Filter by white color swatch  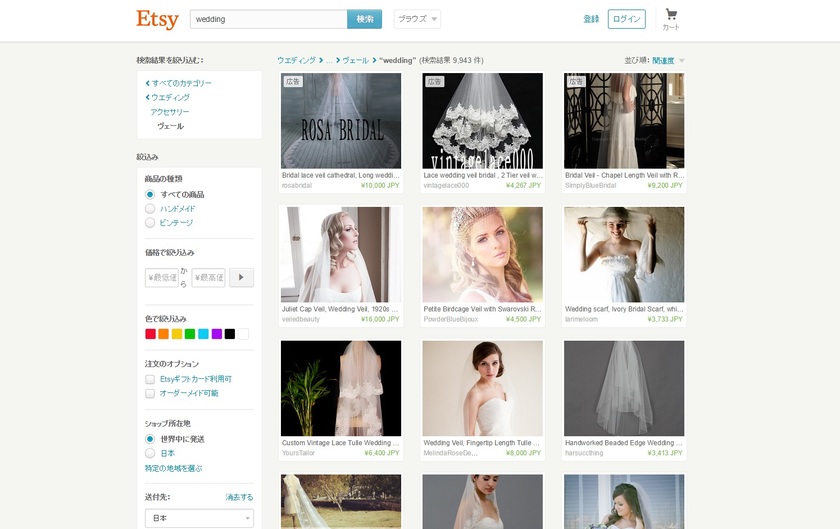[x=243, y=334]
